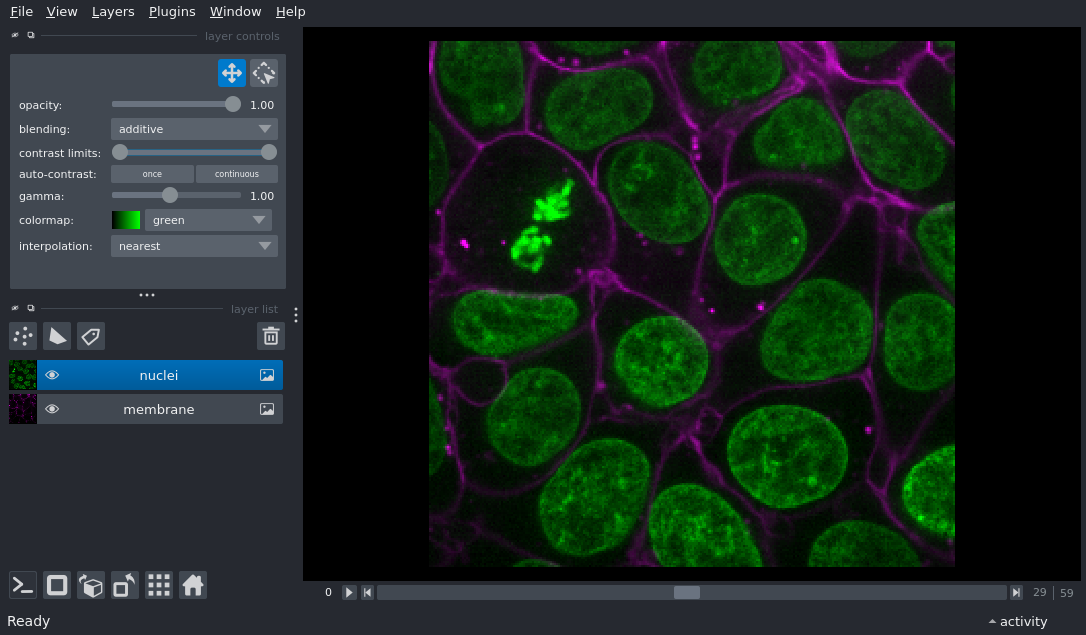Image resolution: width=1086 pixels, height=635 pixels.
Task: Open the napari IPython console
Action: point(22,585)
